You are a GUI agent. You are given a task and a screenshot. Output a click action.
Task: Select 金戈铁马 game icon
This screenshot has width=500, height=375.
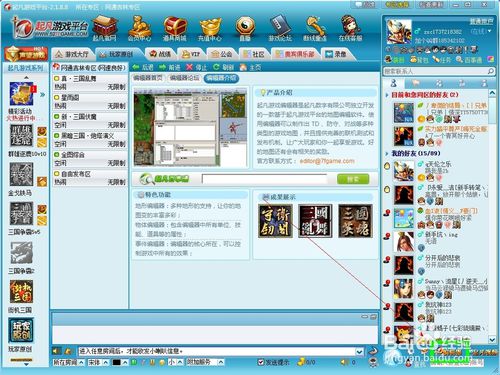point(21,174)
